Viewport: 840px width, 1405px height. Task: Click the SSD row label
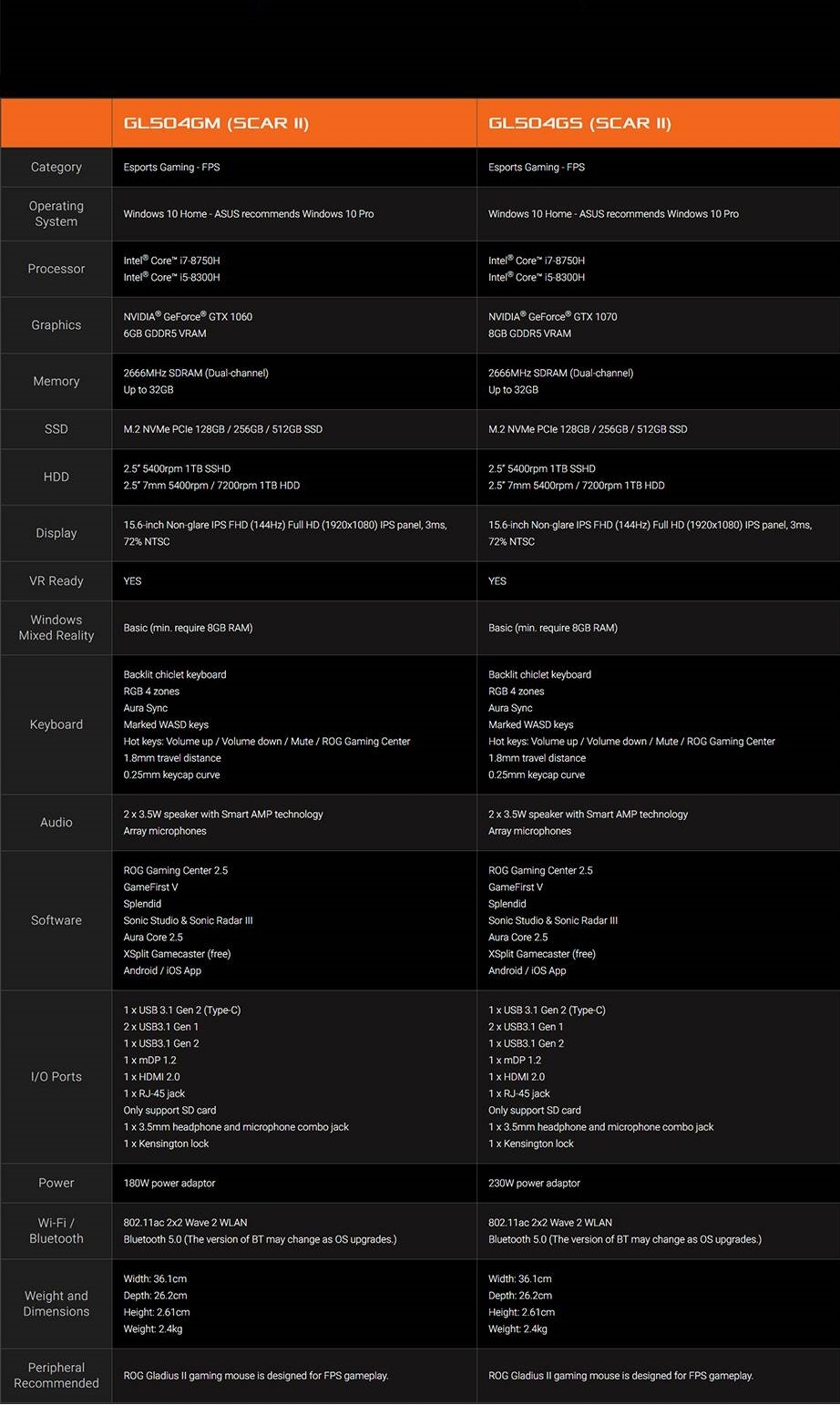point(56,429)
